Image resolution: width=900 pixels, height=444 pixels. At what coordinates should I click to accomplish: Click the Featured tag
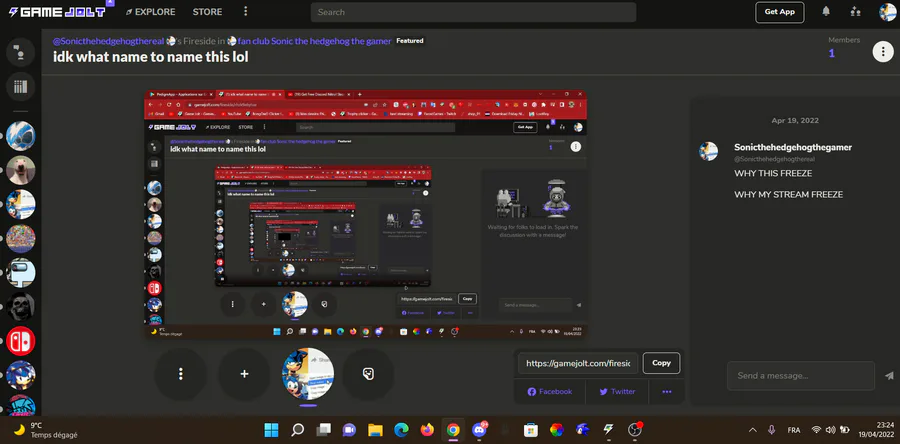(410, 41)
